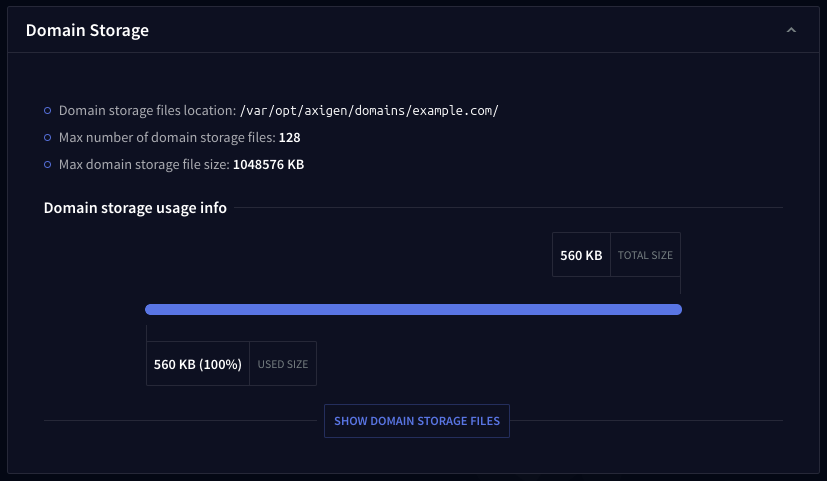Screen dimensions: 827x481
Task: Click the TOTAL SIZE label
Action: [x=645, y=255]
